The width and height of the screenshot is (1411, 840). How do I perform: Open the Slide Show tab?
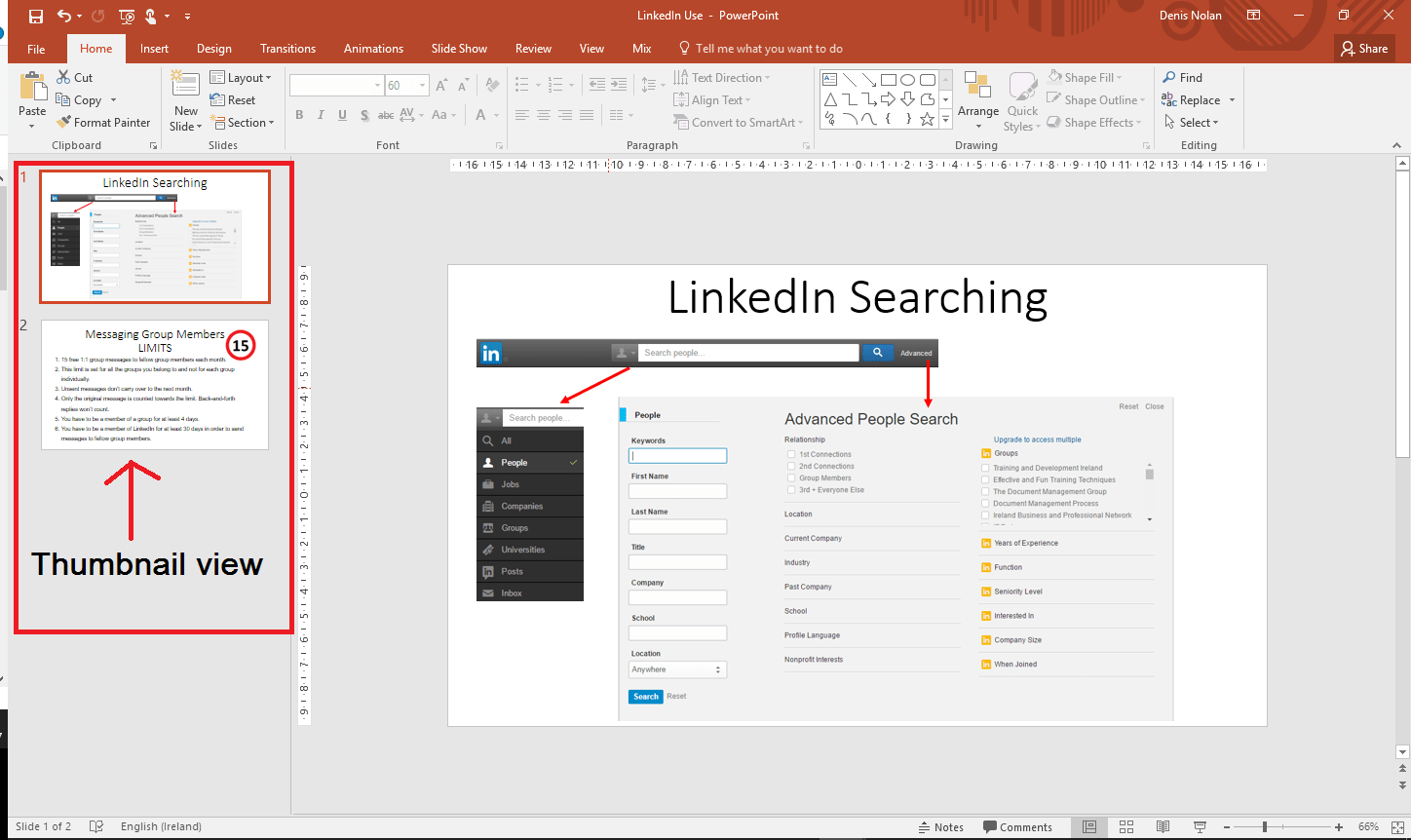[x=459, y=48]
